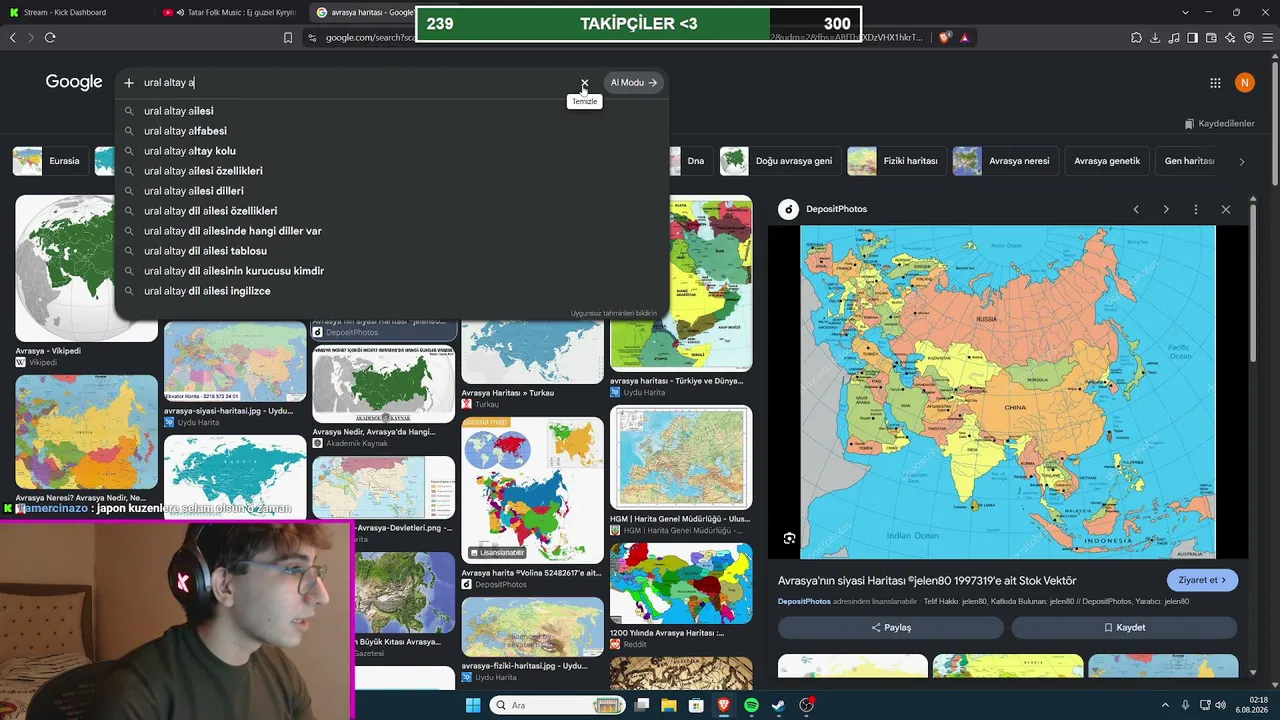Choose suggestion 'ural altay ailesi özellikleri'

point(391,171)
